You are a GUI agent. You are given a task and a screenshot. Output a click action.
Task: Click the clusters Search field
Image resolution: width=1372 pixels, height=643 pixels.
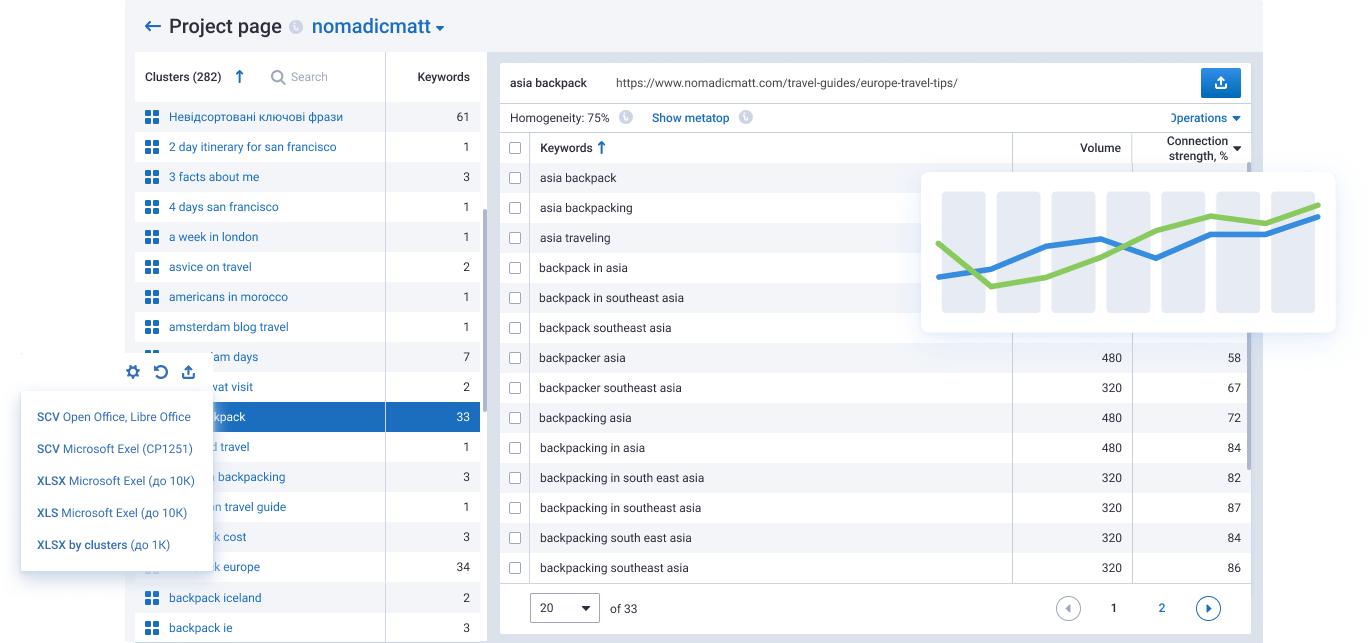(x=309, y=77)
